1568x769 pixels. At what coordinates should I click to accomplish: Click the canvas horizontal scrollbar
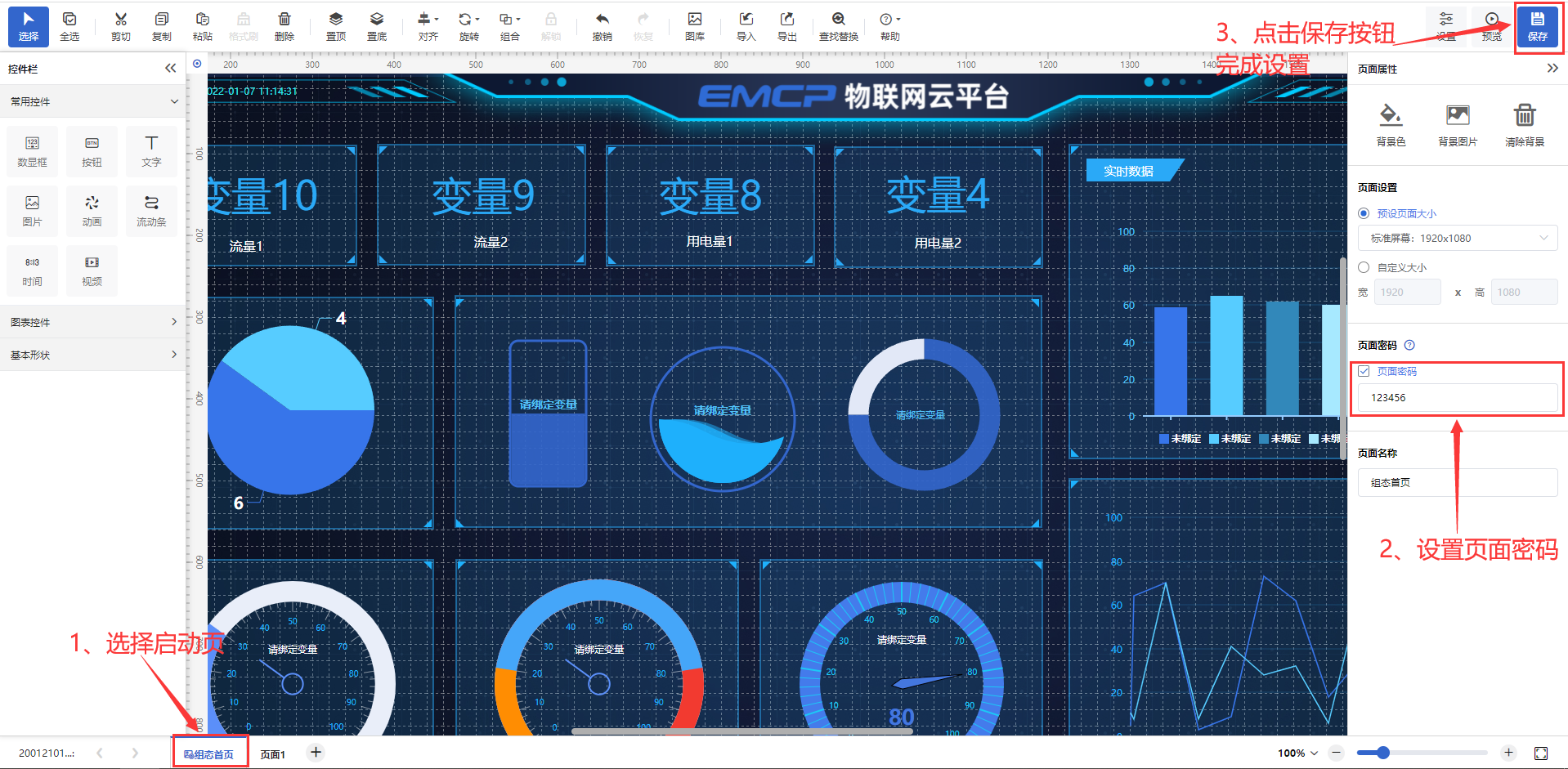741,731
